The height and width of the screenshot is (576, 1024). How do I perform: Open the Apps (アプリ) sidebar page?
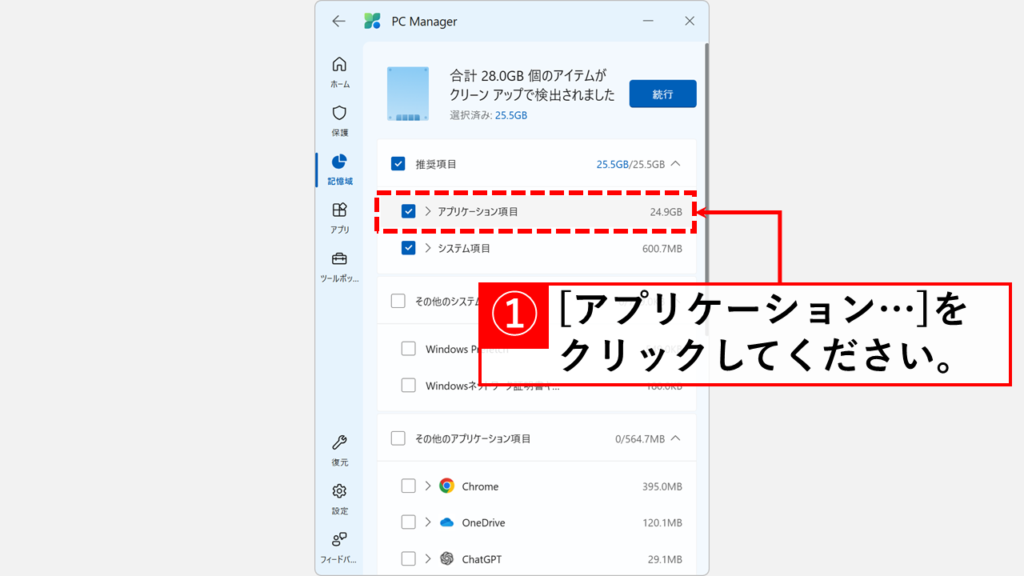(x=339, y=216)
